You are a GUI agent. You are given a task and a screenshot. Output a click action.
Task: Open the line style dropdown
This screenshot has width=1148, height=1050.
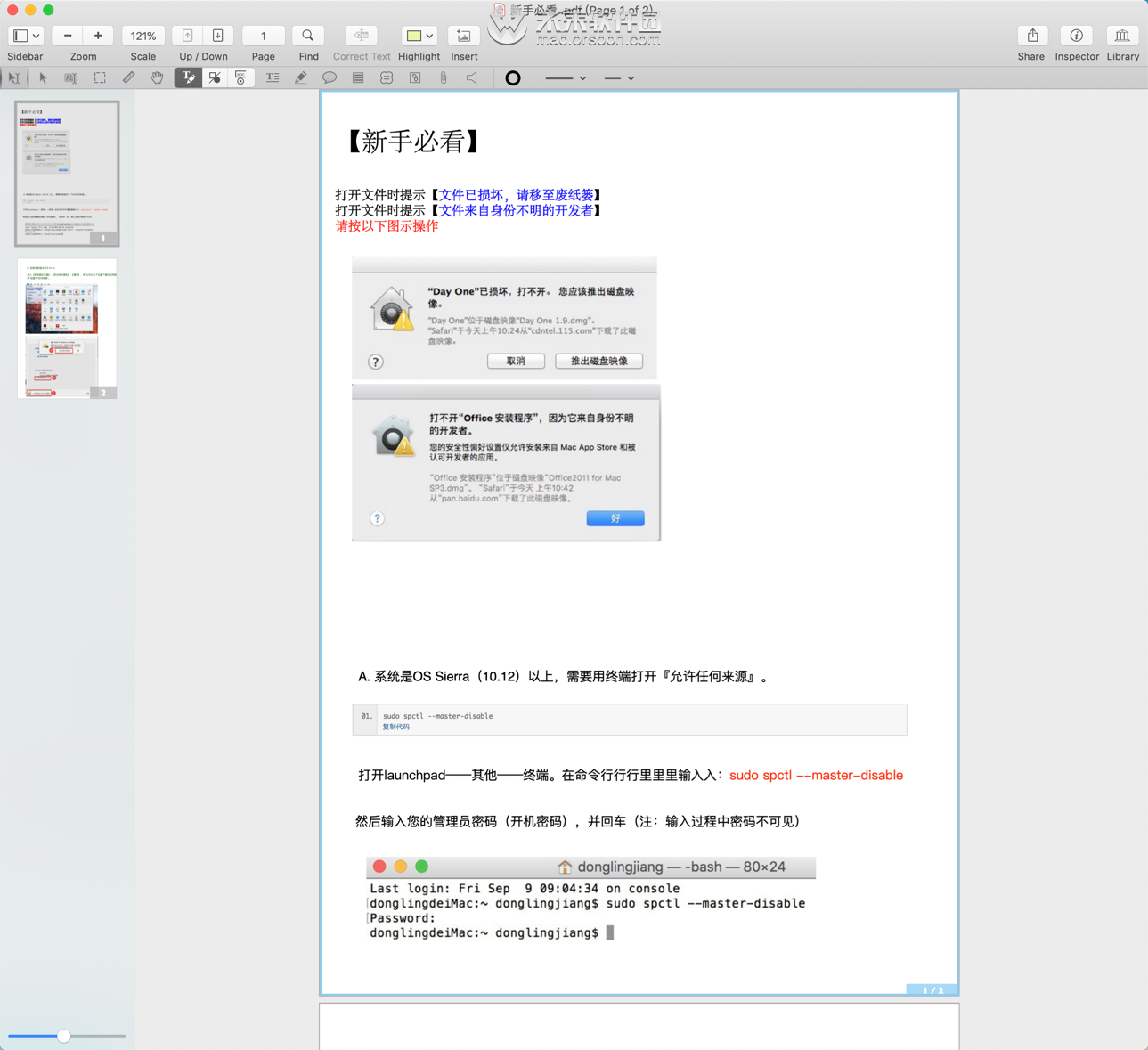(x=566, y=78)
